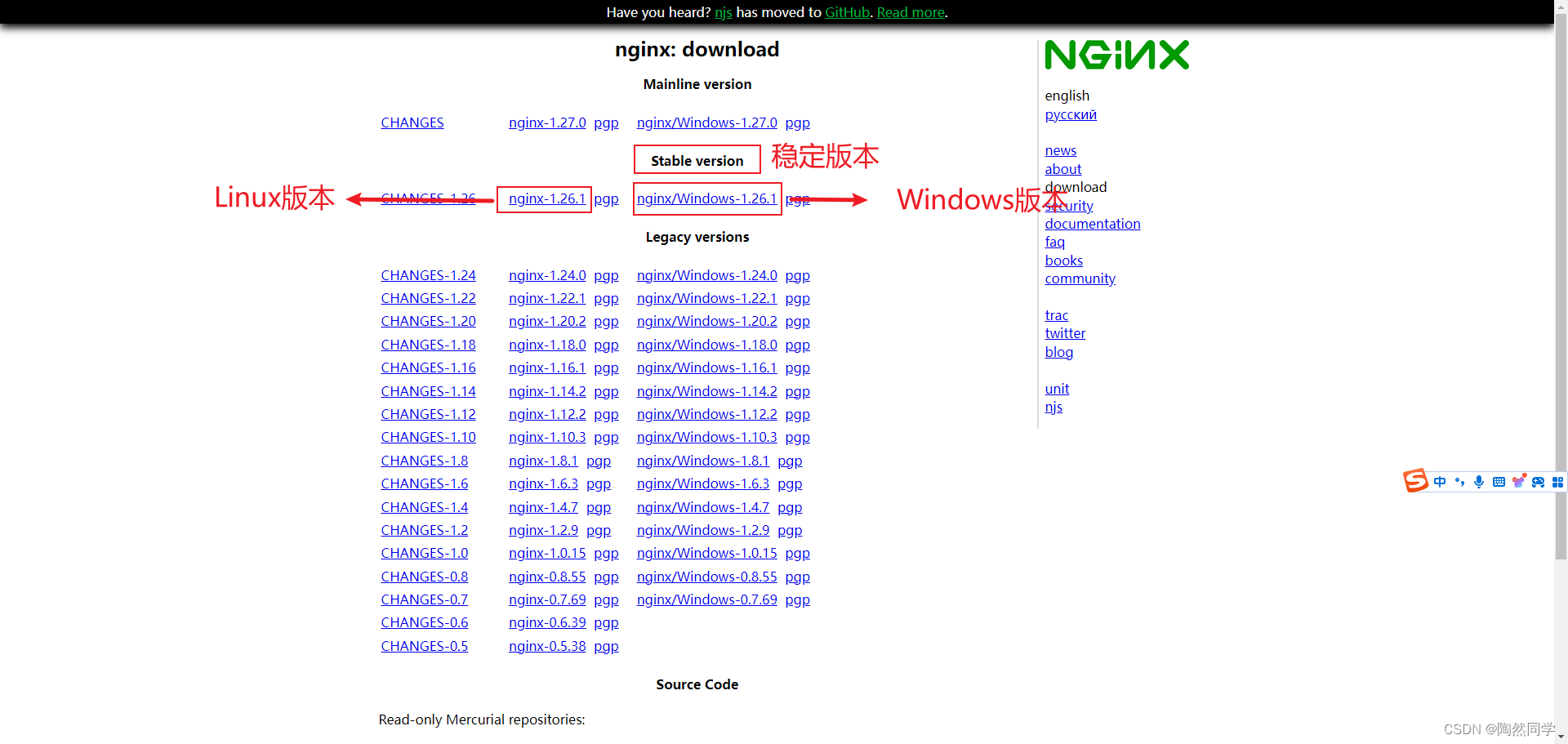The width and height of the screenshot is (1568, 744).
Task: Download nginx-1.2.9
Action: tap(543, 530)
